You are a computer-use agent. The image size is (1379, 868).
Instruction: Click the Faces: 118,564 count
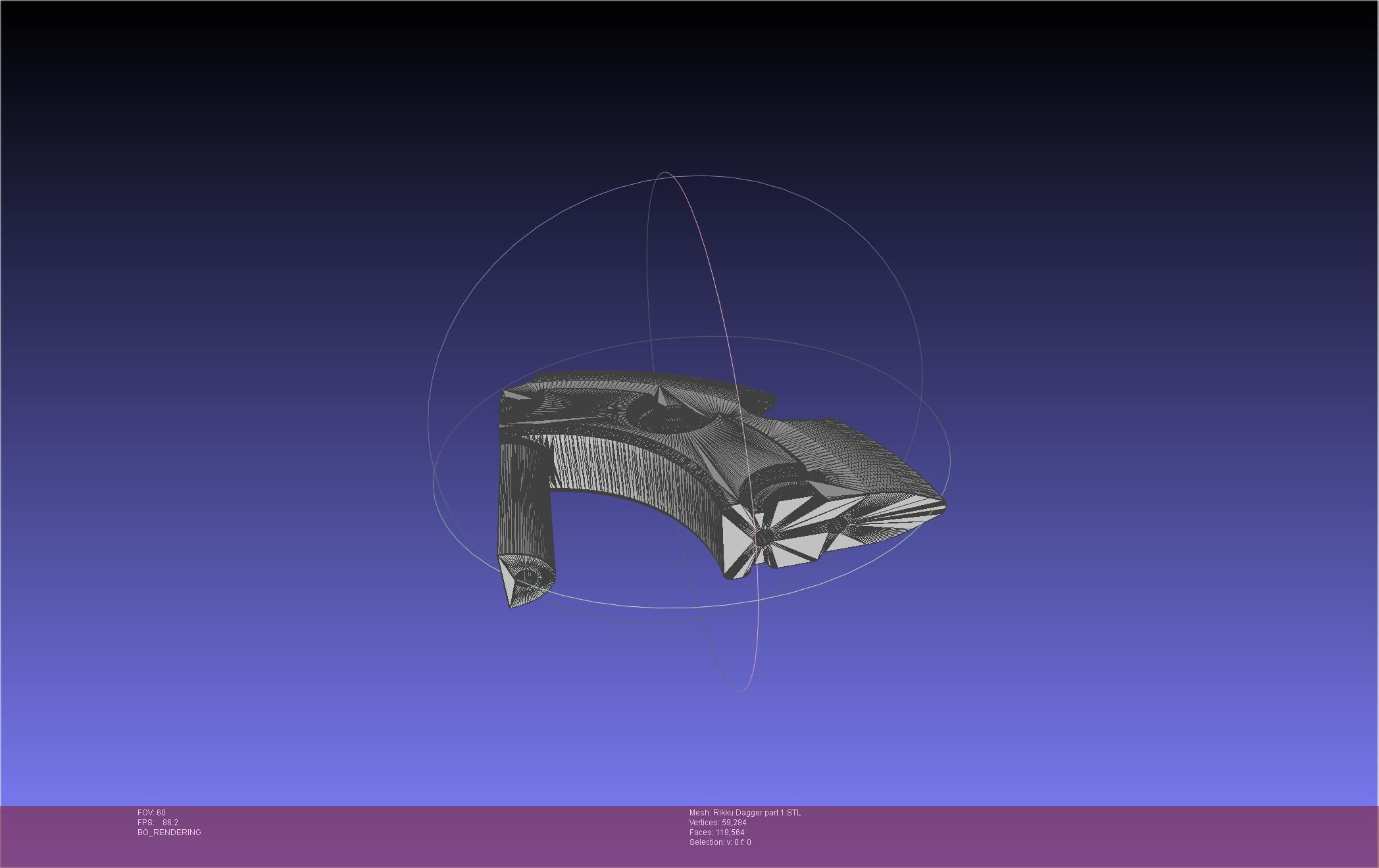pyautogui.click(x=717, y=832)
